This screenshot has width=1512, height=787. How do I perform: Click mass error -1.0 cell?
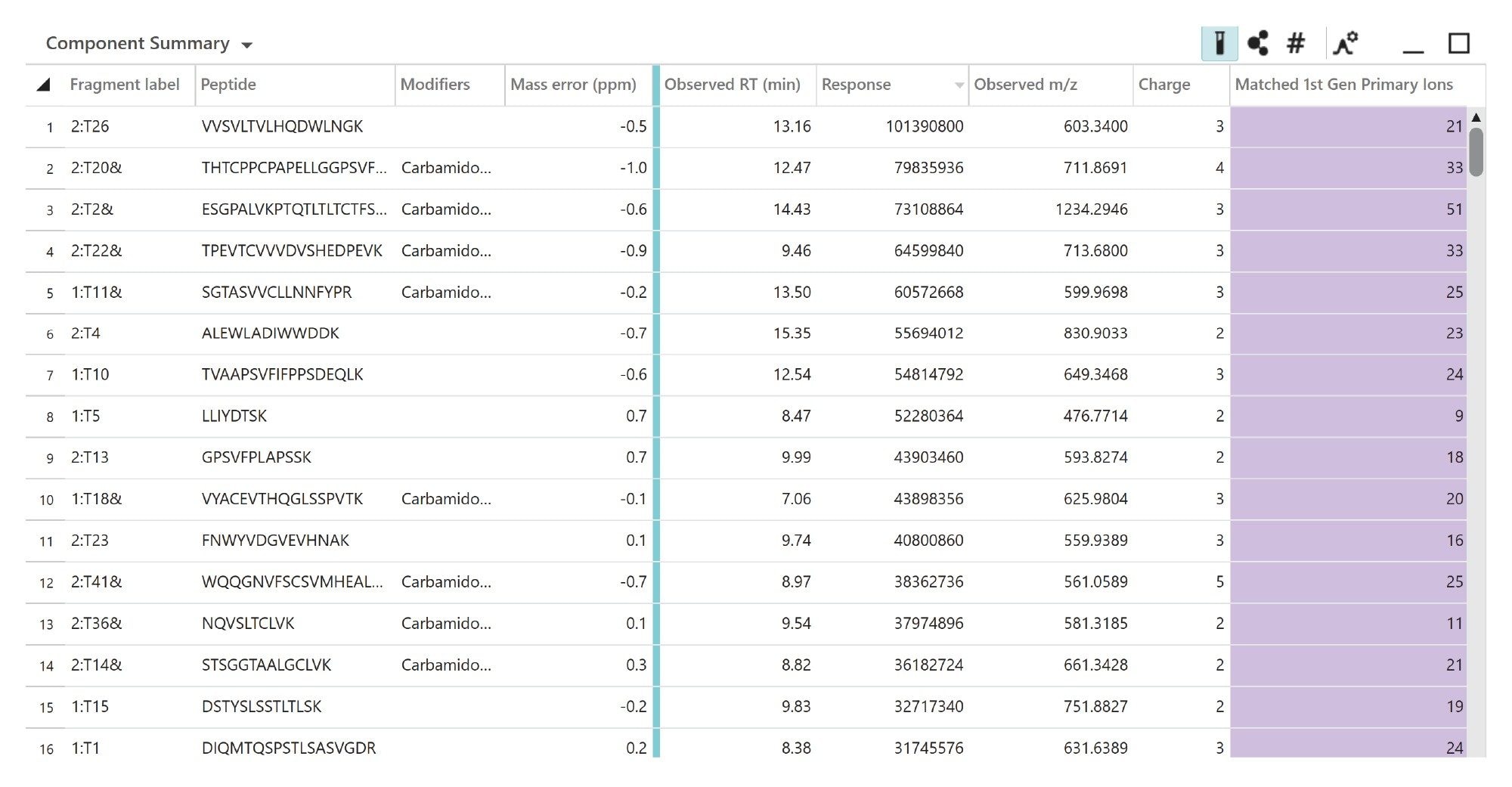[x=633, y=168]
